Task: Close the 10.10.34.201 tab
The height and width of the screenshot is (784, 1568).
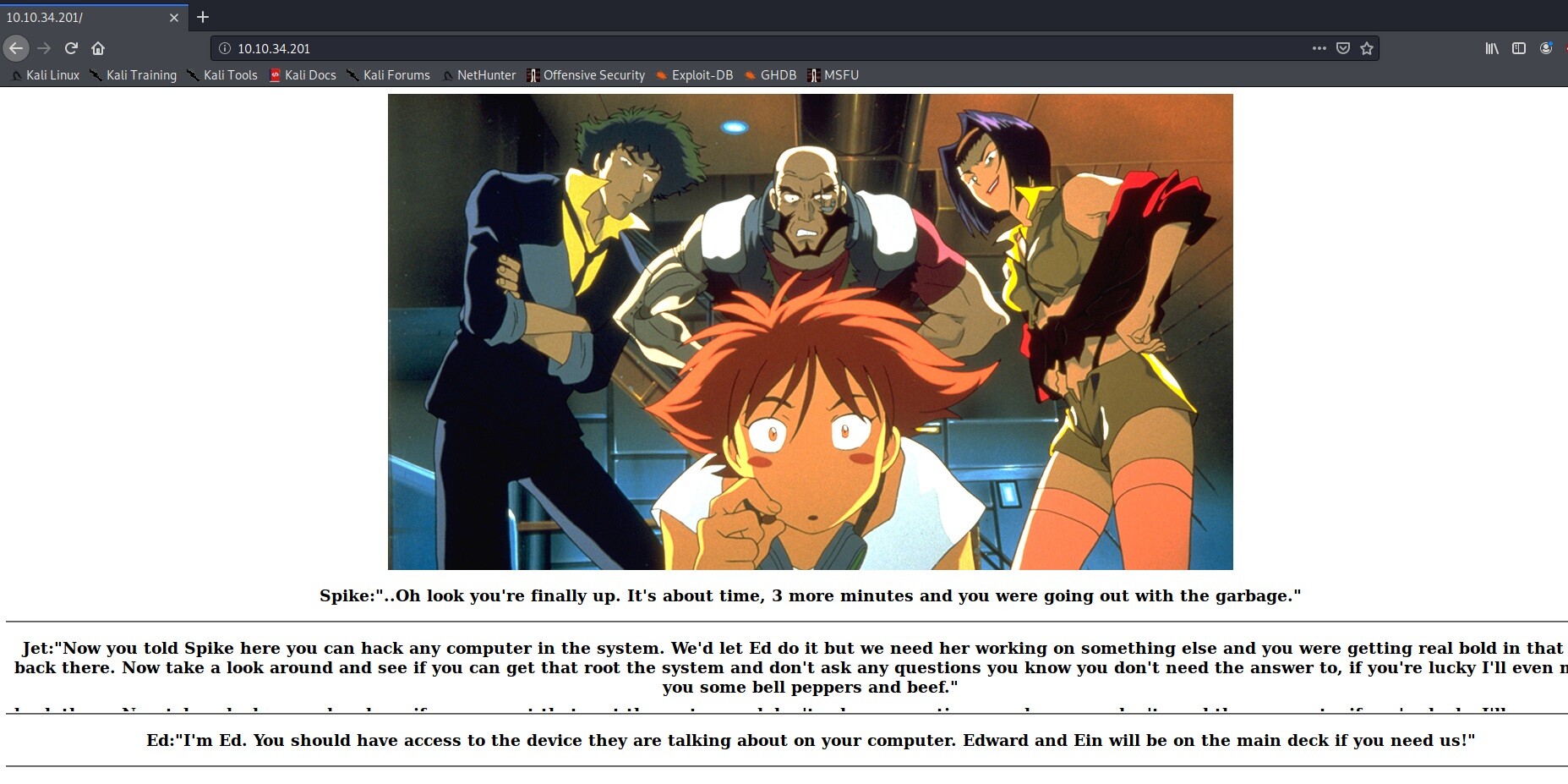Action: [x=174, y=17]
